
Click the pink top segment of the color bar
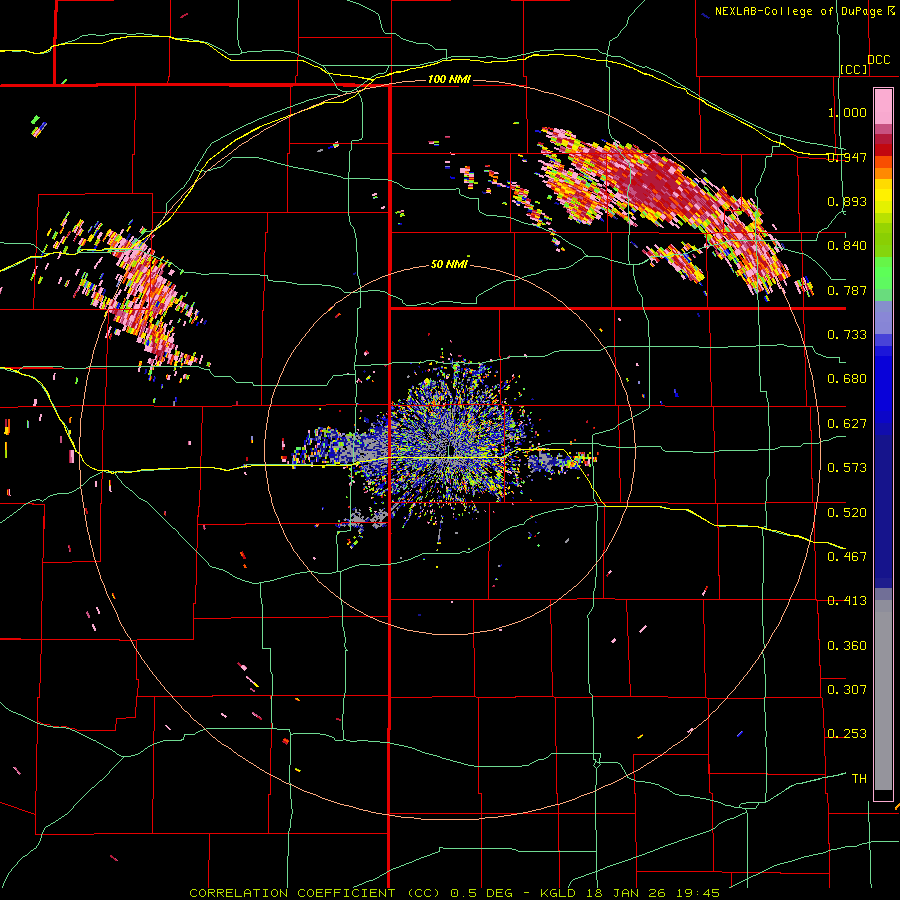click(x=883, y=106)
